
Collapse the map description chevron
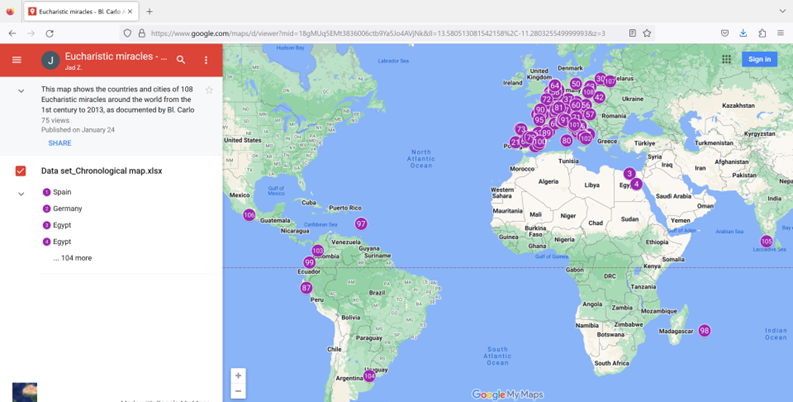21,92
